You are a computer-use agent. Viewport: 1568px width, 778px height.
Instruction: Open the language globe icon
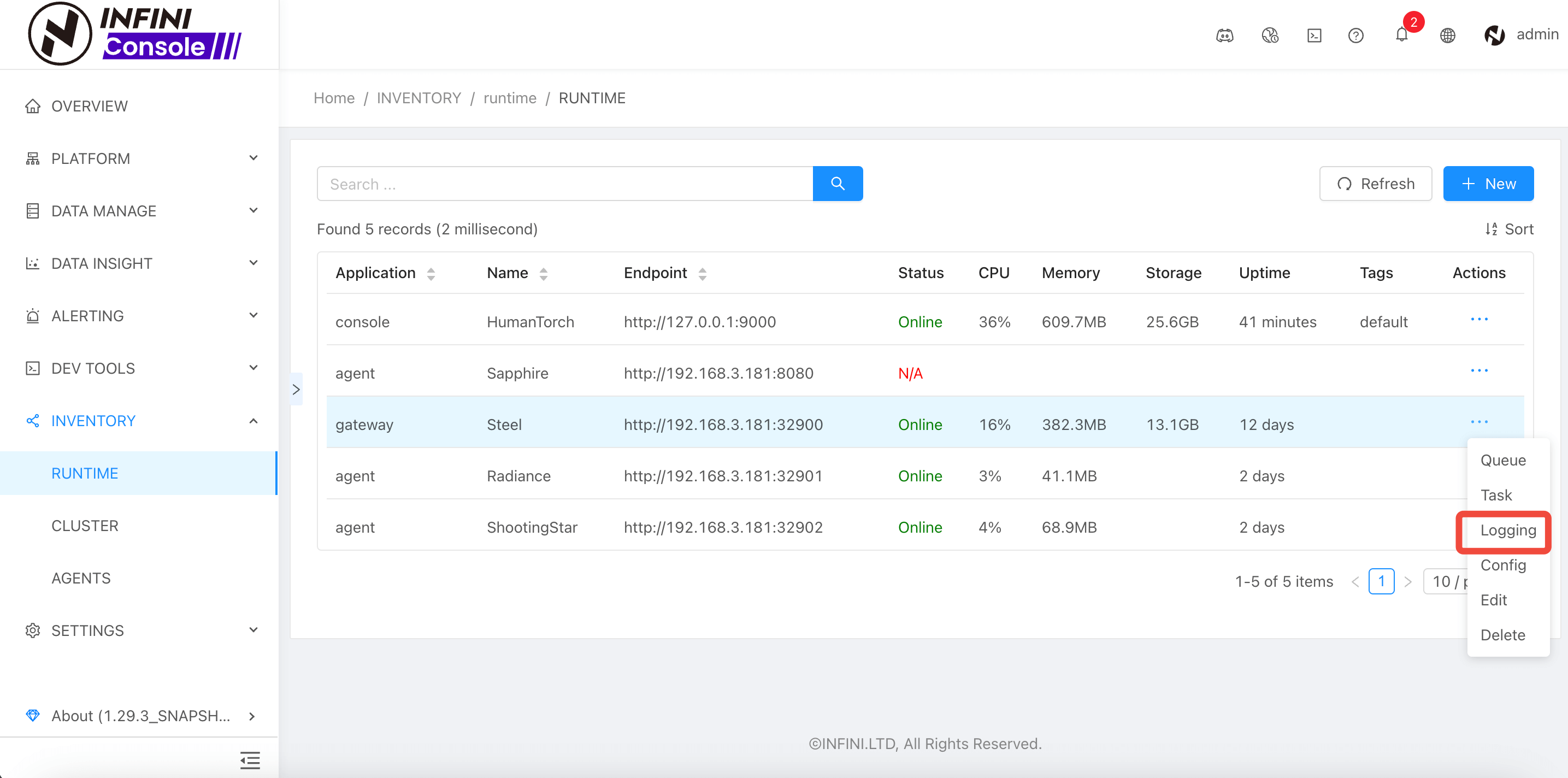tap(1447, 36)
